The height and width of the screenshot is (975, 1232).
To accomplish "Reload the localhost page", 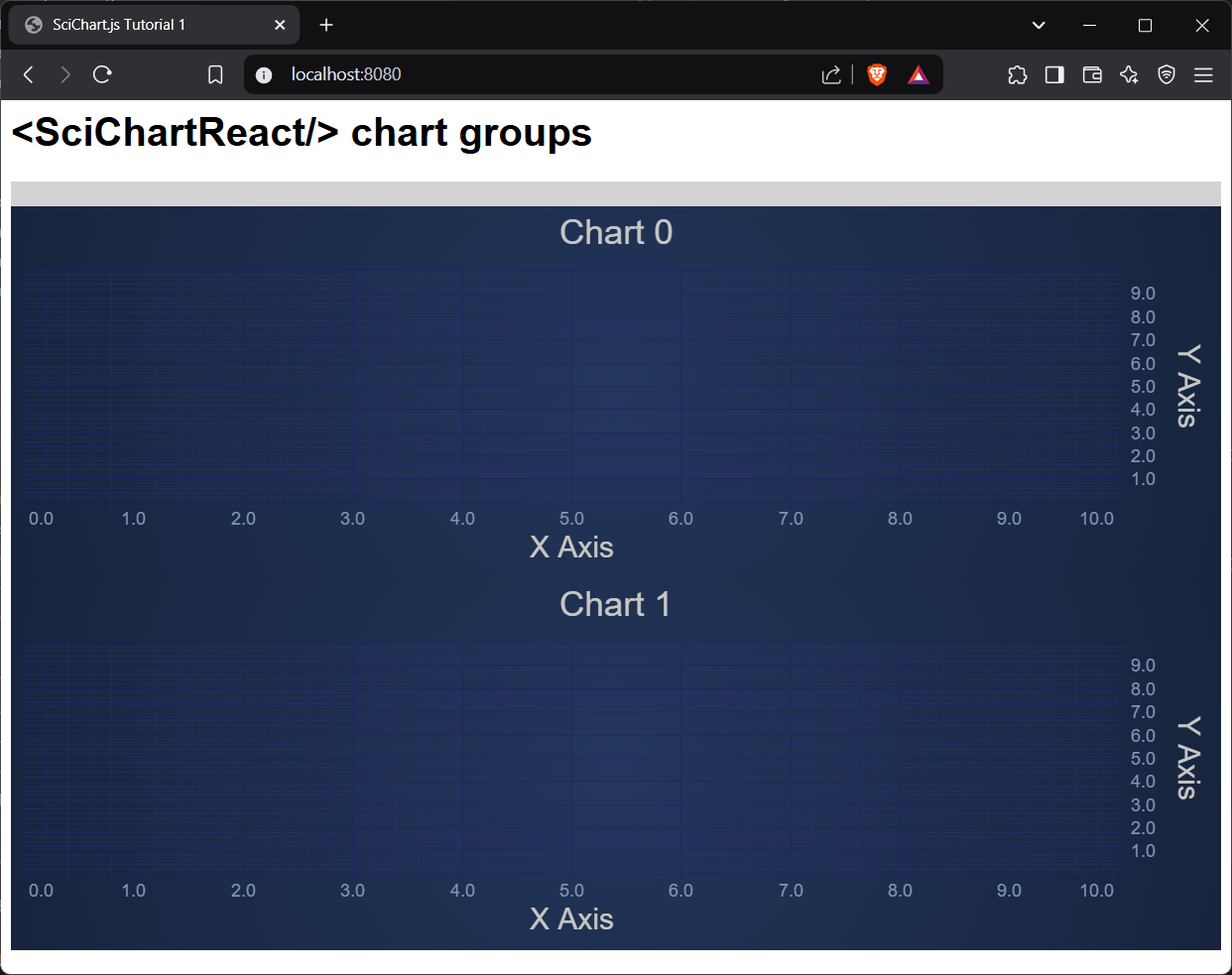I will (x=102, y=74).
